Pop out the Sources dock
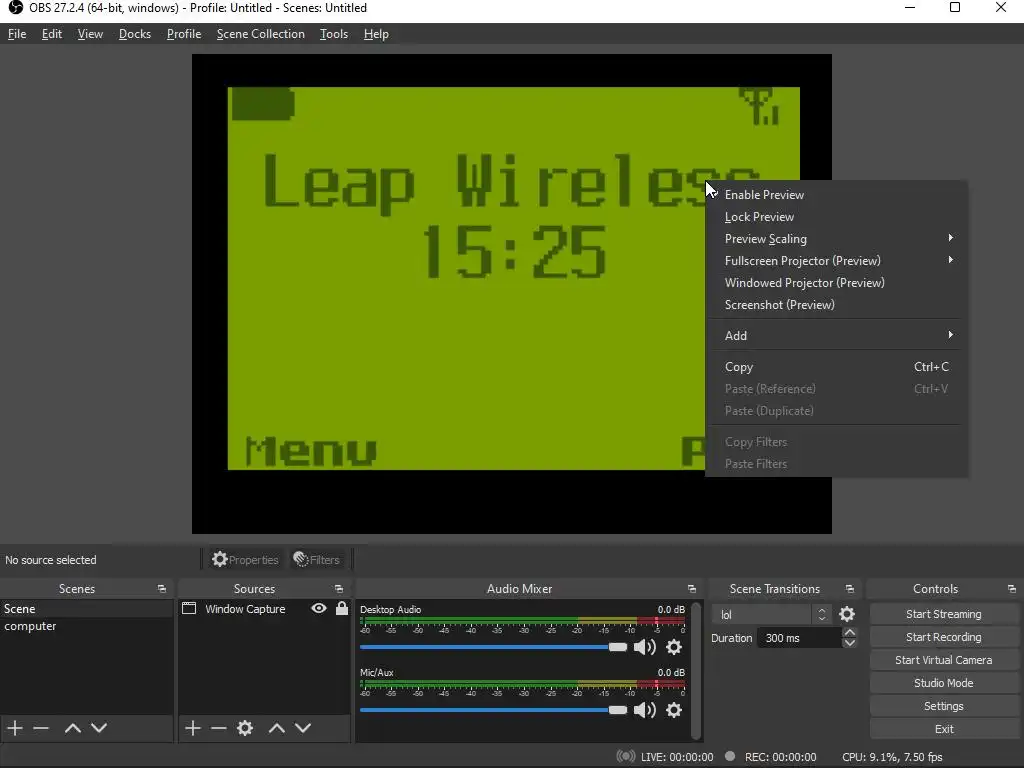 (x=339, y=589)
